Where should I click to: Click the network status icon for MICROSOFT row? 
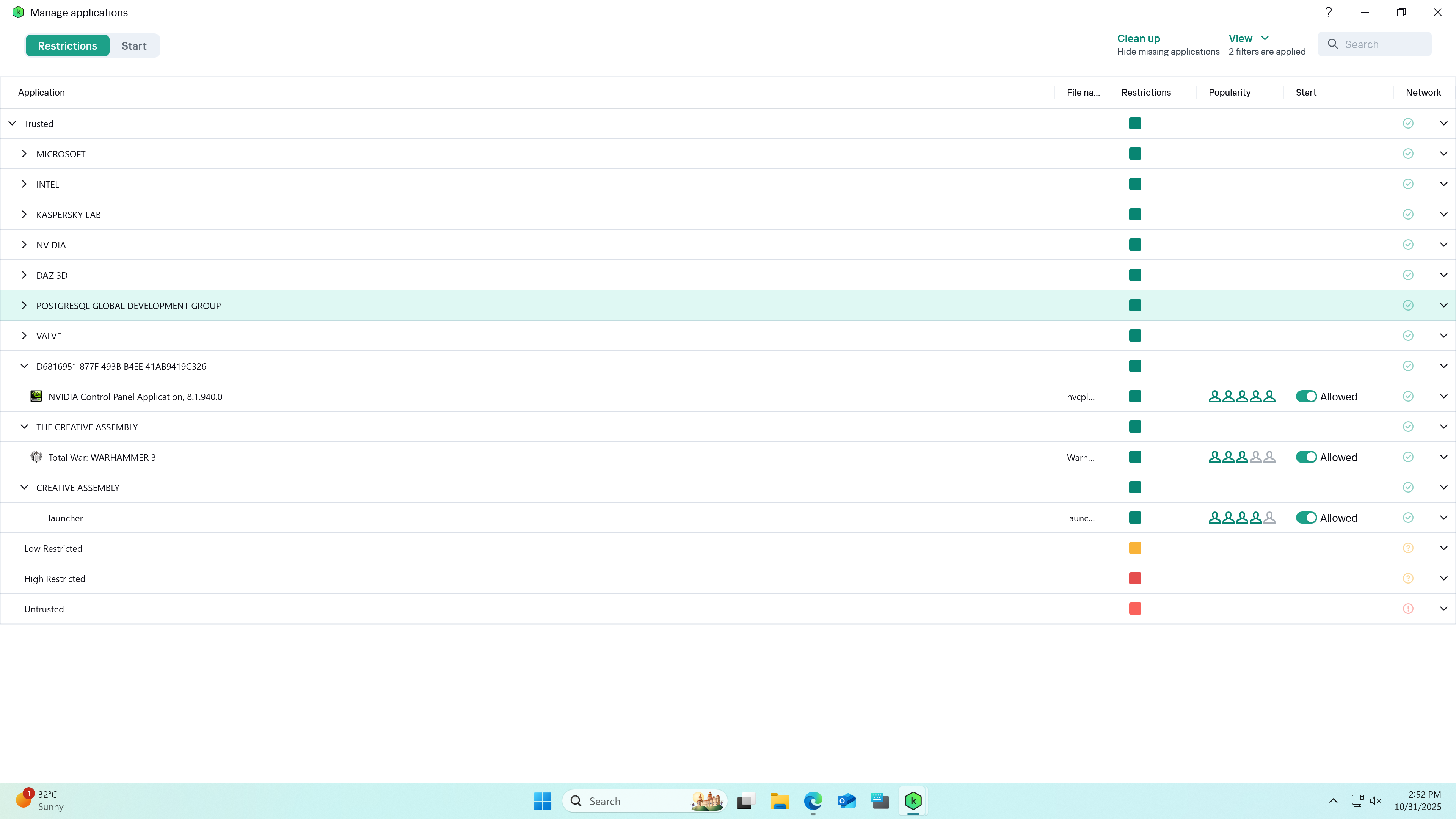click(1408, 154)
